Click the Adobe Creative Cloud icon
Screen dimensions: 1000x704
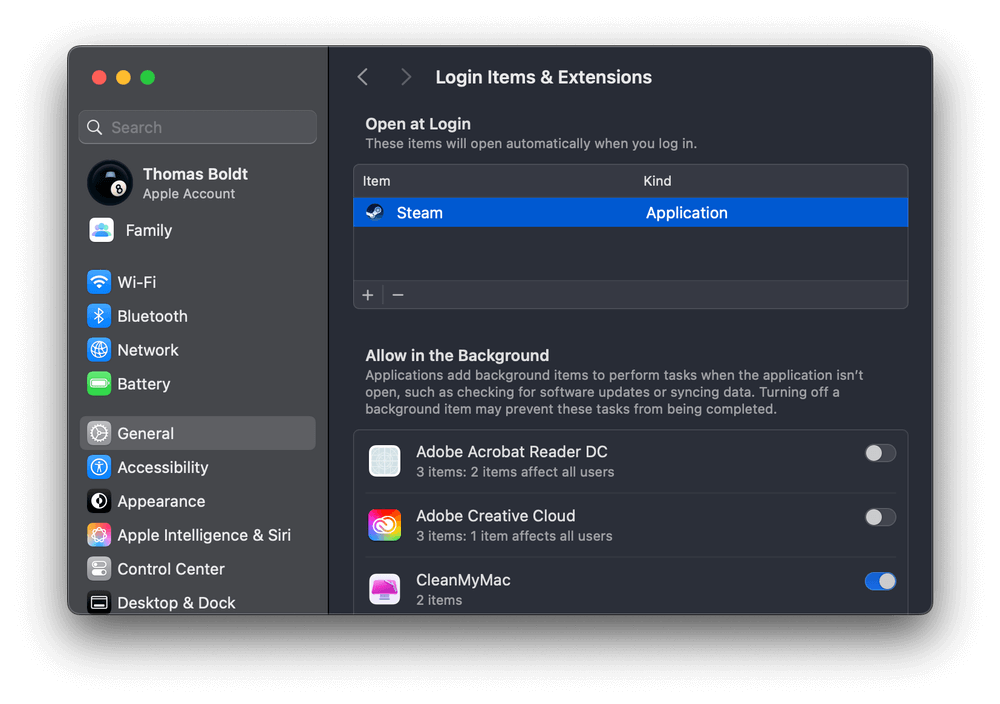tap(385, 525)
